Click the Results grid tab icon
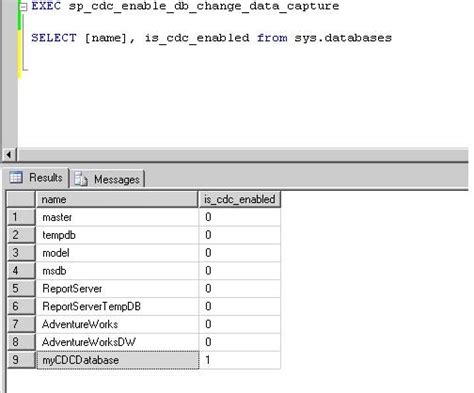 [x=16, y=177]
